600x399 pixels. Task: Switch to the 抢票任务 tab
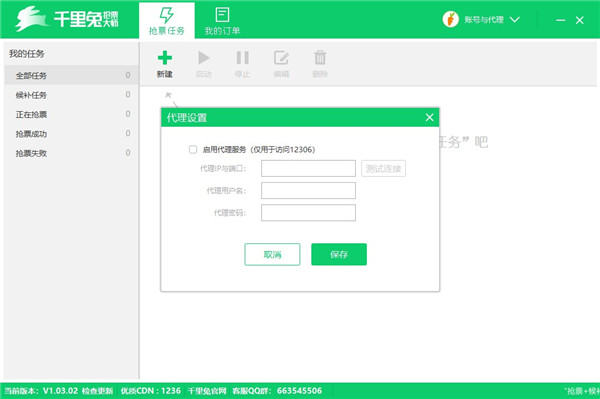167,20
